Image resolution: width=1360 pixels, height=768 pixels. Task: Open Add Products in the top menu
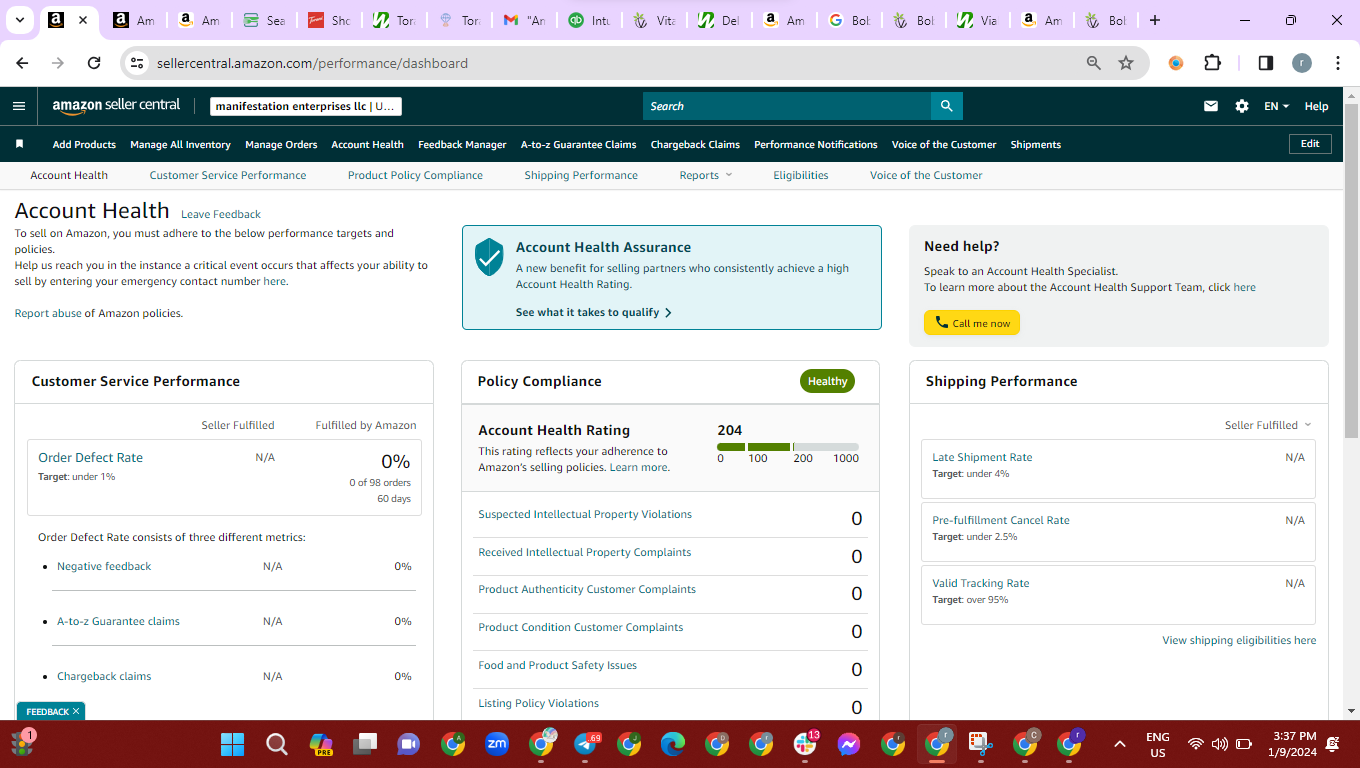pos(84,144)
